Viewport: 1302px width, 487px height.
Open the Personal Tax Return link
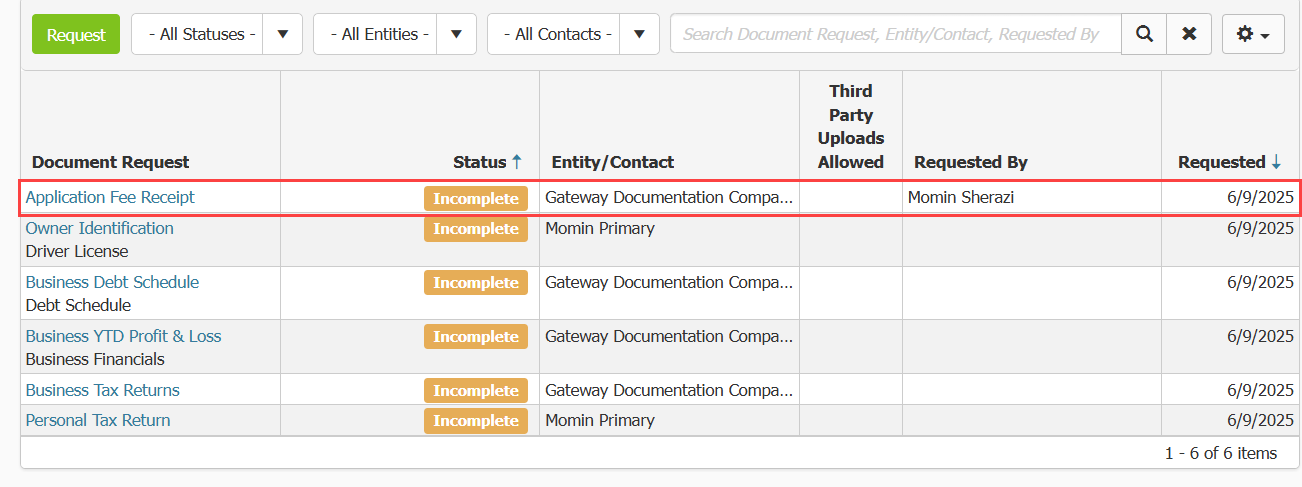click(x=98, y=420)
